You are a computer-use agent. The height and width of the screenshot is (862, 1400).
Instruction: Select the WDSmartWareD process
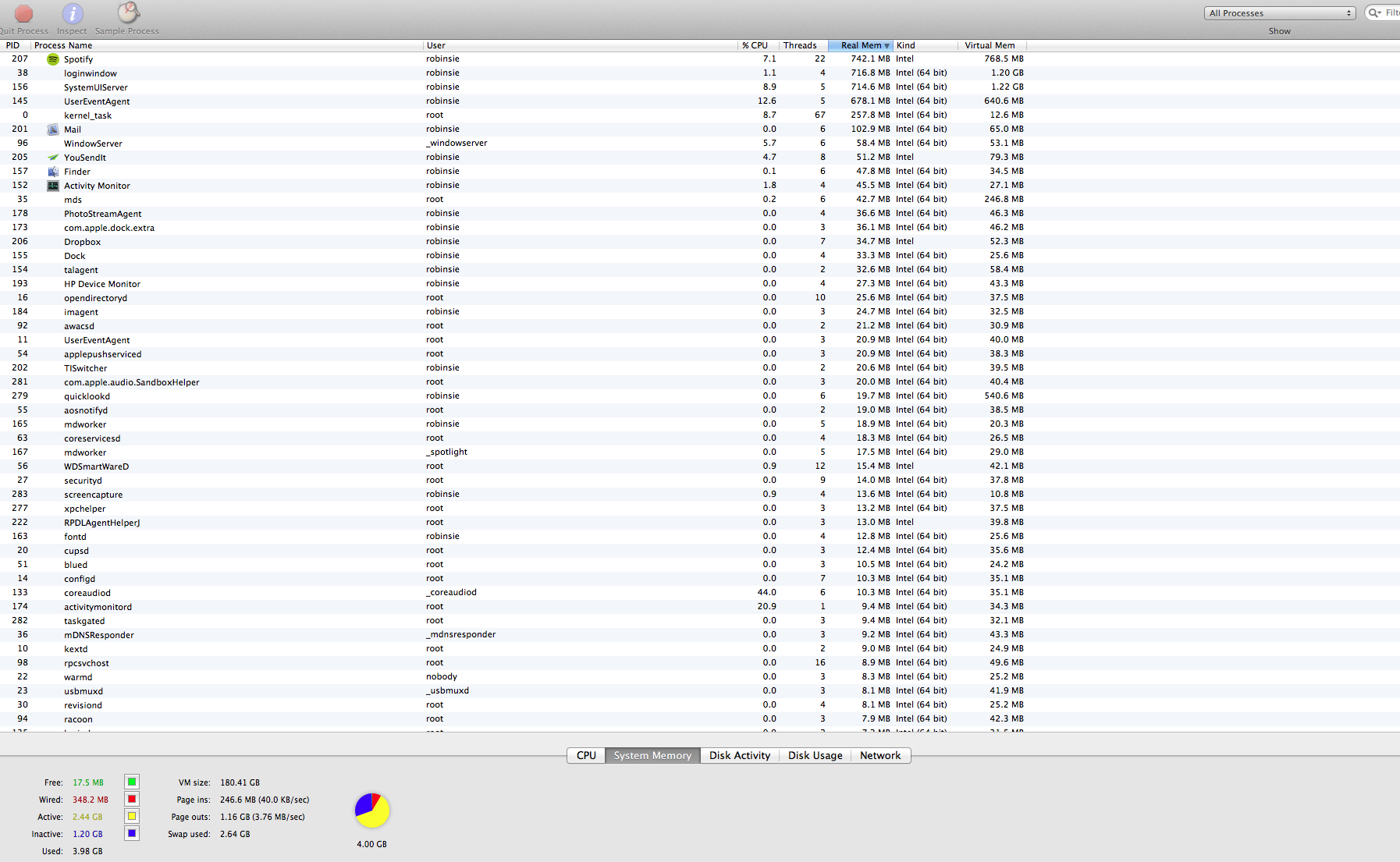click(97, 466)
